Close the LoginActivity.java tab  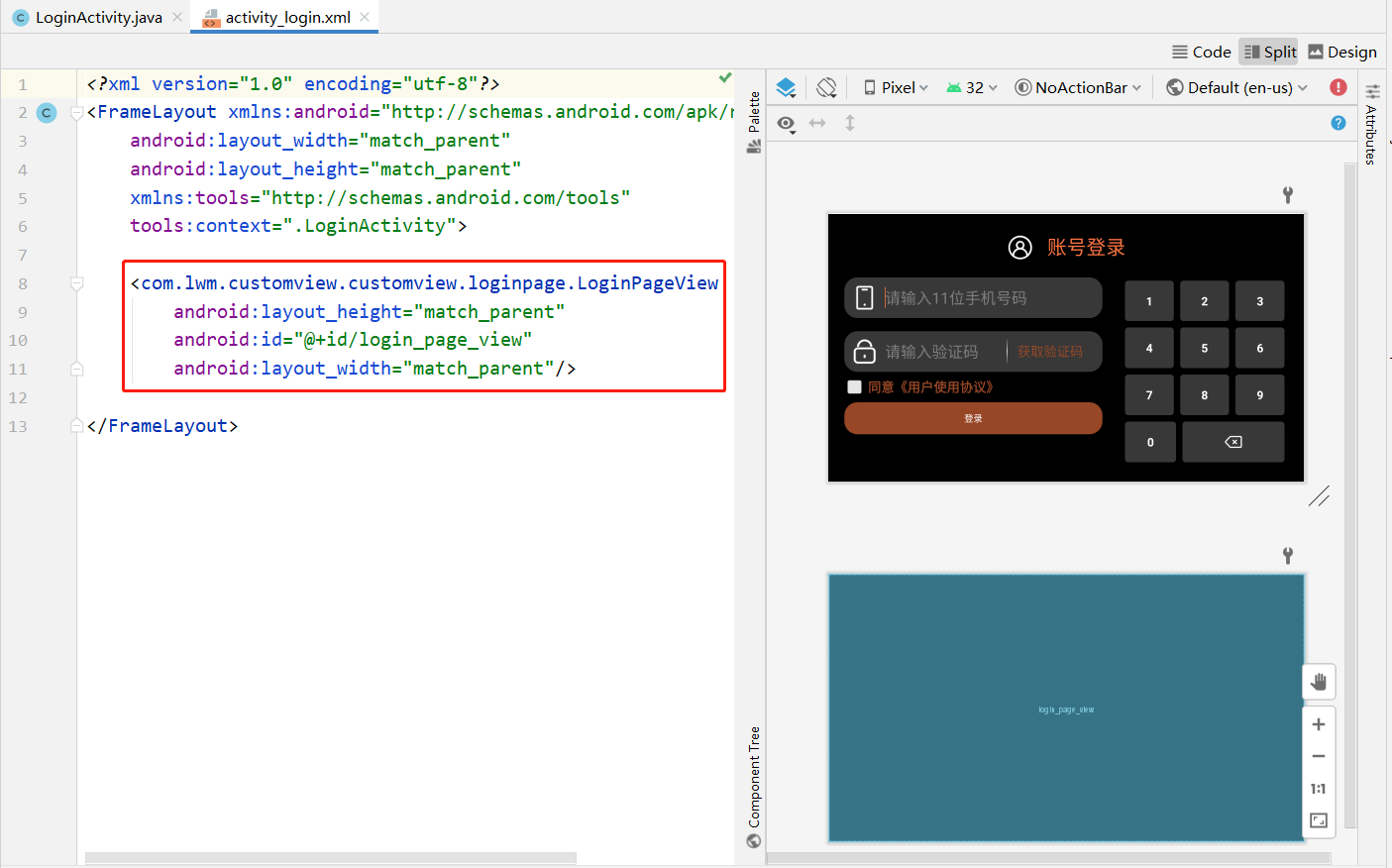[x=177, y=17]
